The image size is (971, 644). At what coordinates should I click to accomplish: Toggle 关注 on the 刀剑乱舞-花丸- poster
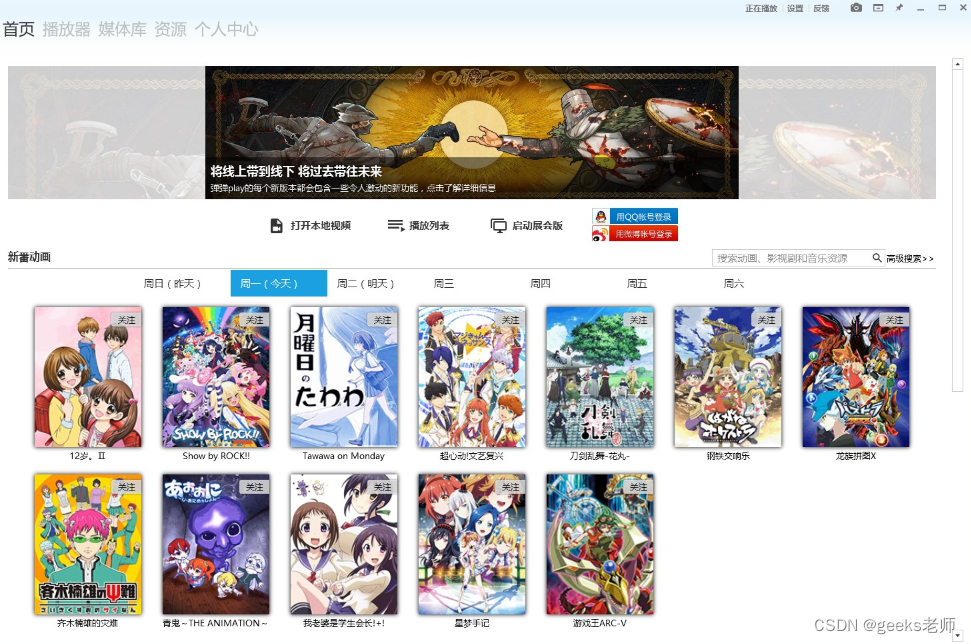point(638,320)
